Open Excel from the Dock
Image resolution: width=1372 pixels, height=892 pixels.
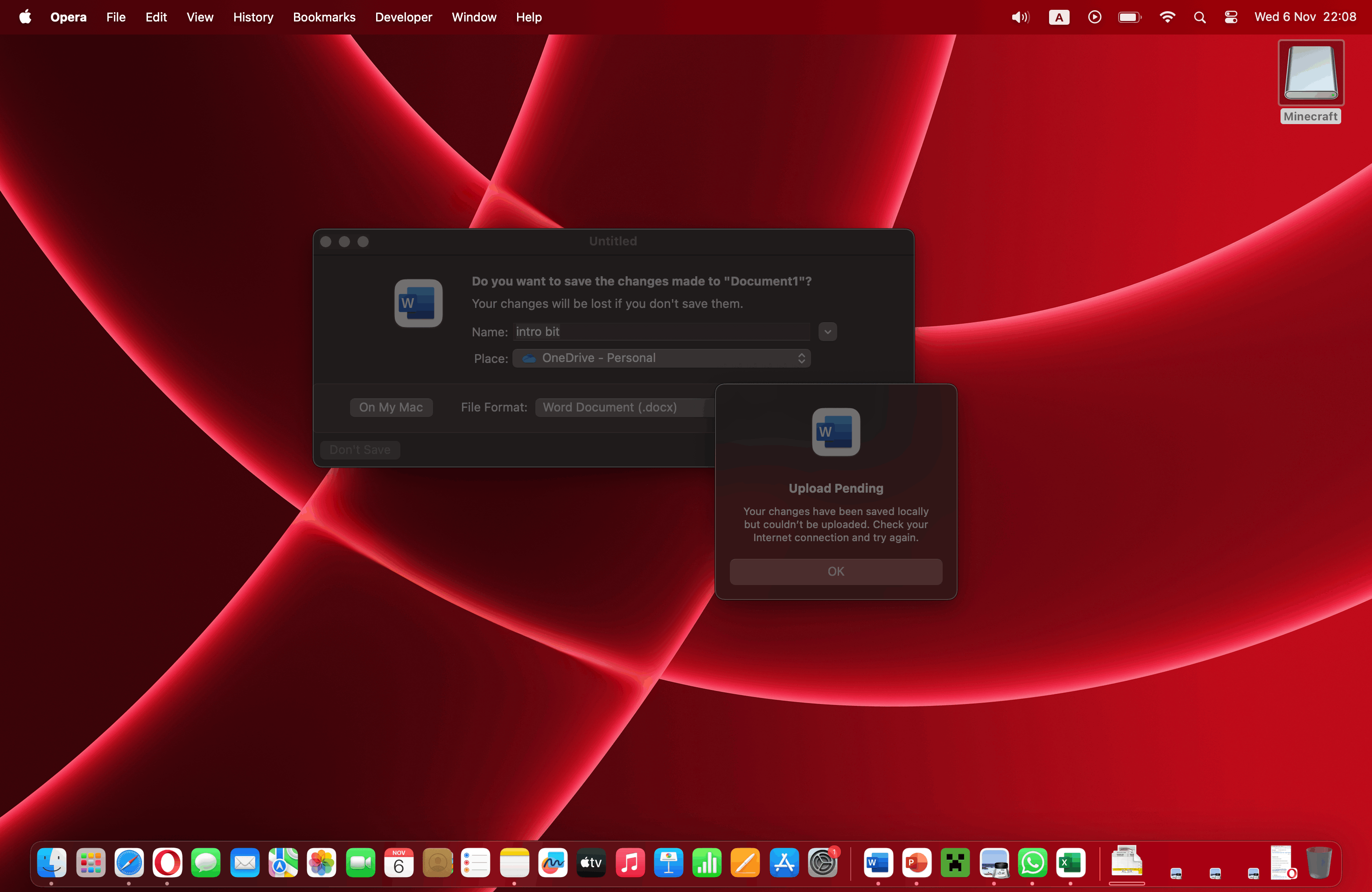pyautogui.click(x=1070, y=863)
